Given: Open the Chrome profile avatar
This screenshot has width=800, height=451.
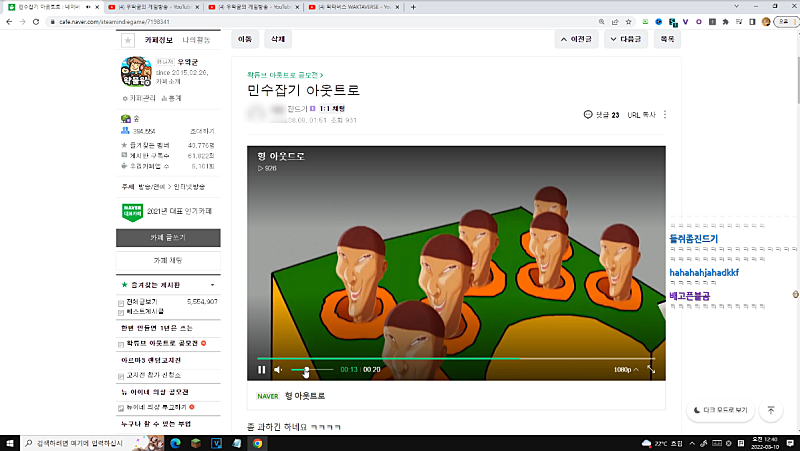Looking at the screenshot, I should (765, 22).
